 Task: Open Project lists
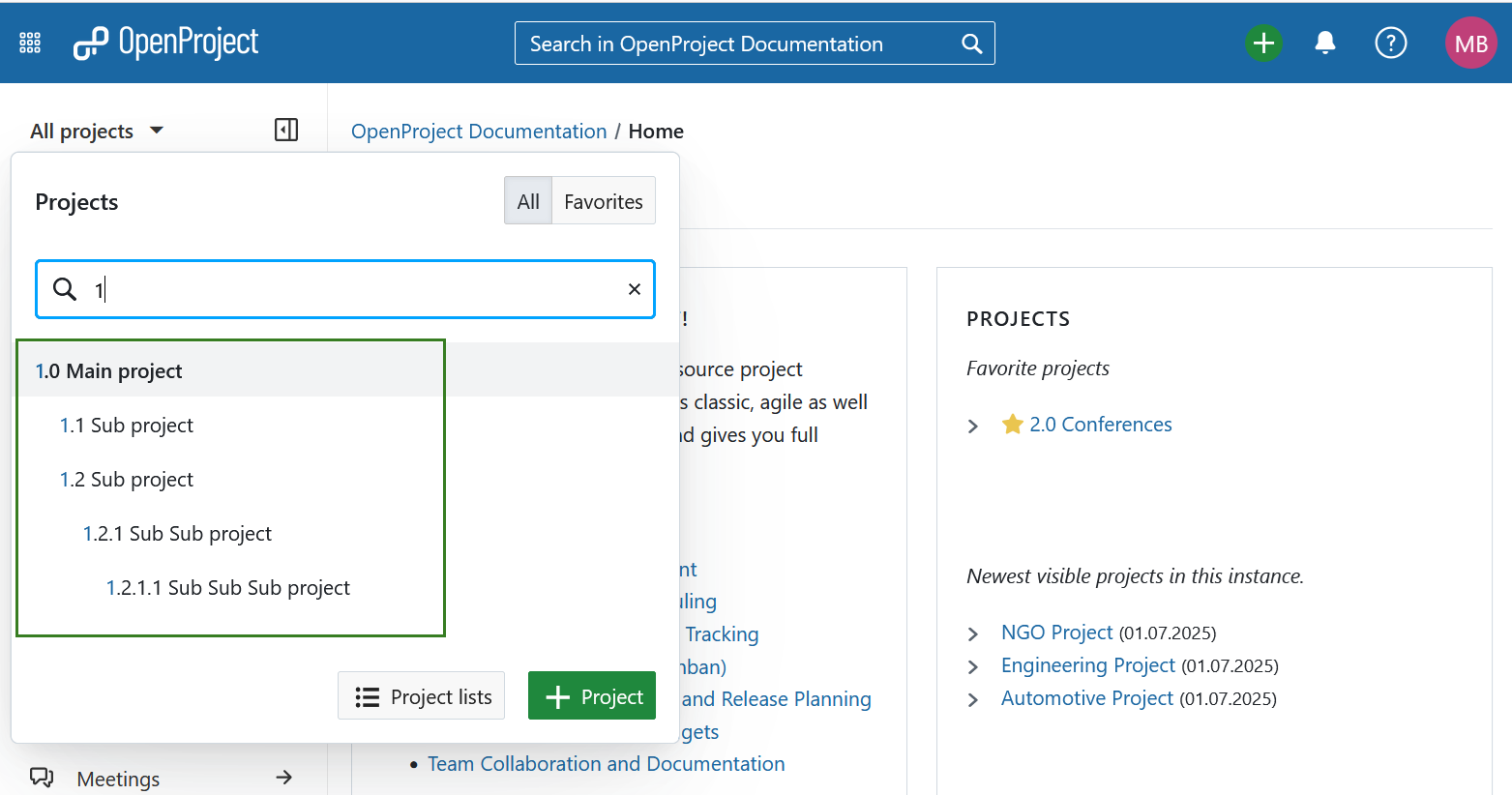coord(422,696)
